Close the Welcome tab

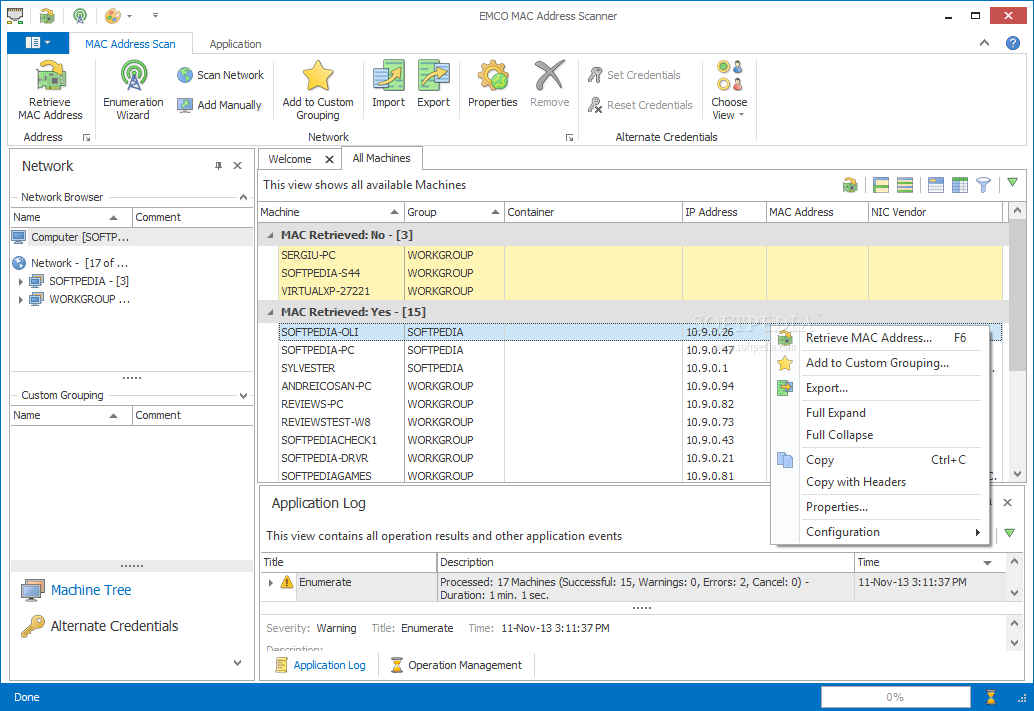[329, 159]
